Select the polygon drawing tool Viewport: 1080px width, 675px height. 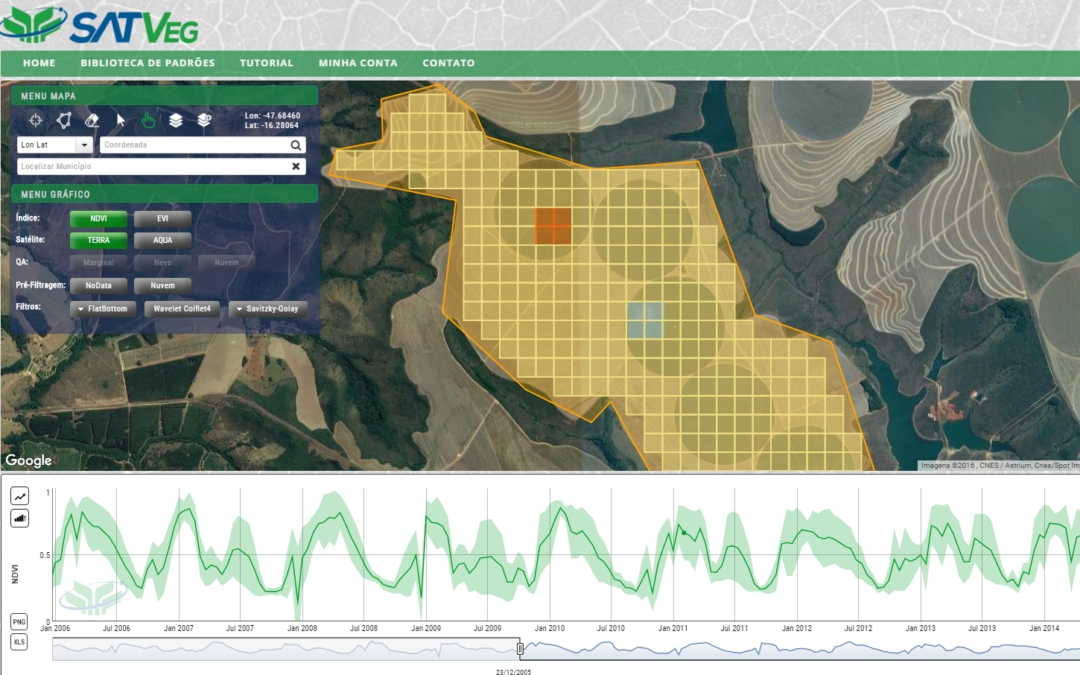point(64,120)
